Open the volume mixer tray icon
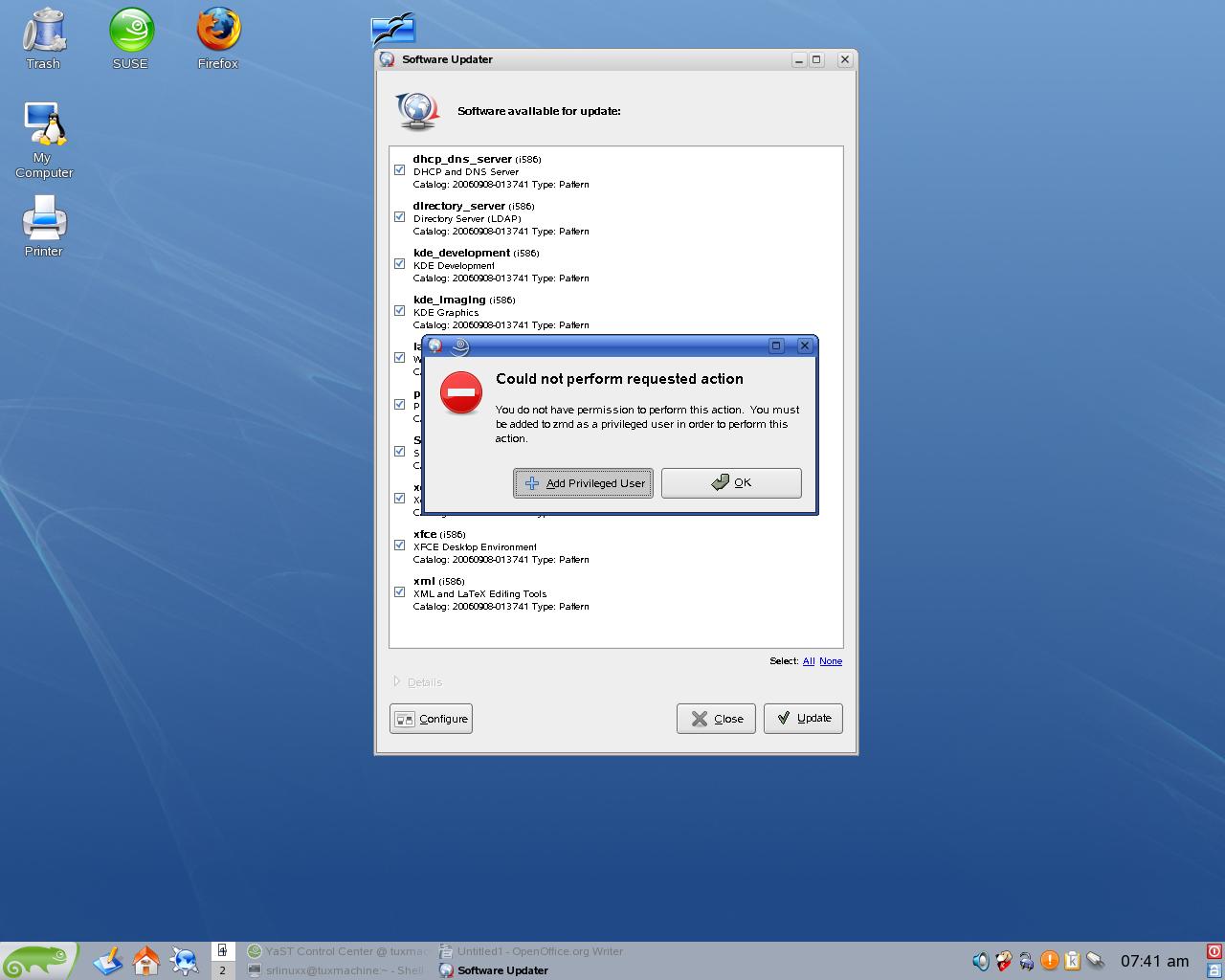The width and height of the screenshot is (1225, 980). 980,960
